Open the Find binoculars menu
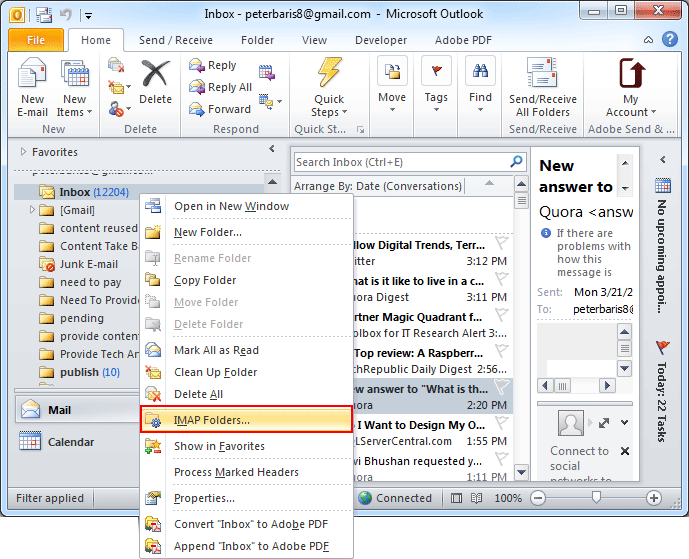 pos(480,84)
